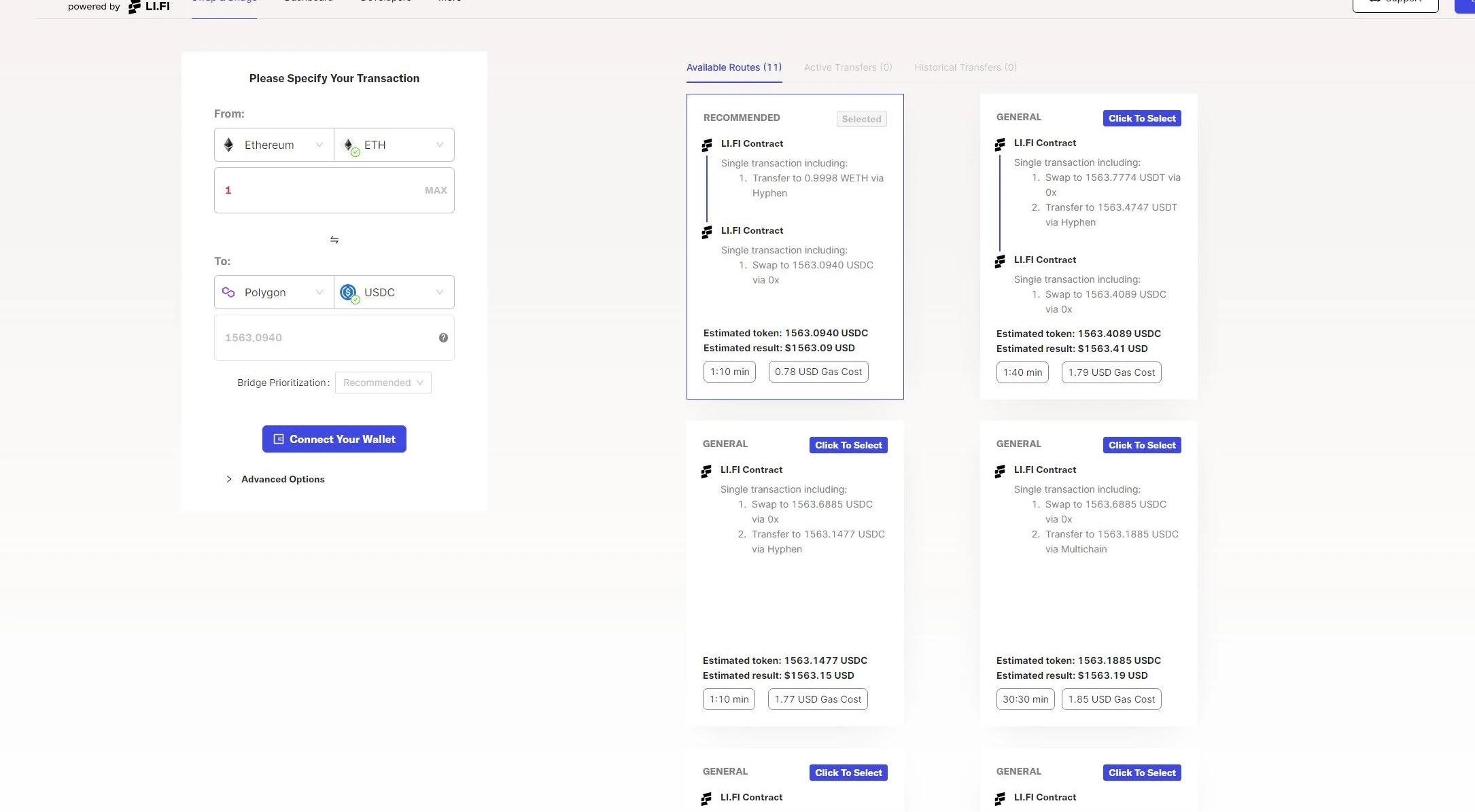Click 'Estimated token: 1563.0940 USDC' text
Viewport: 1475px width, 812px height.
786,333
